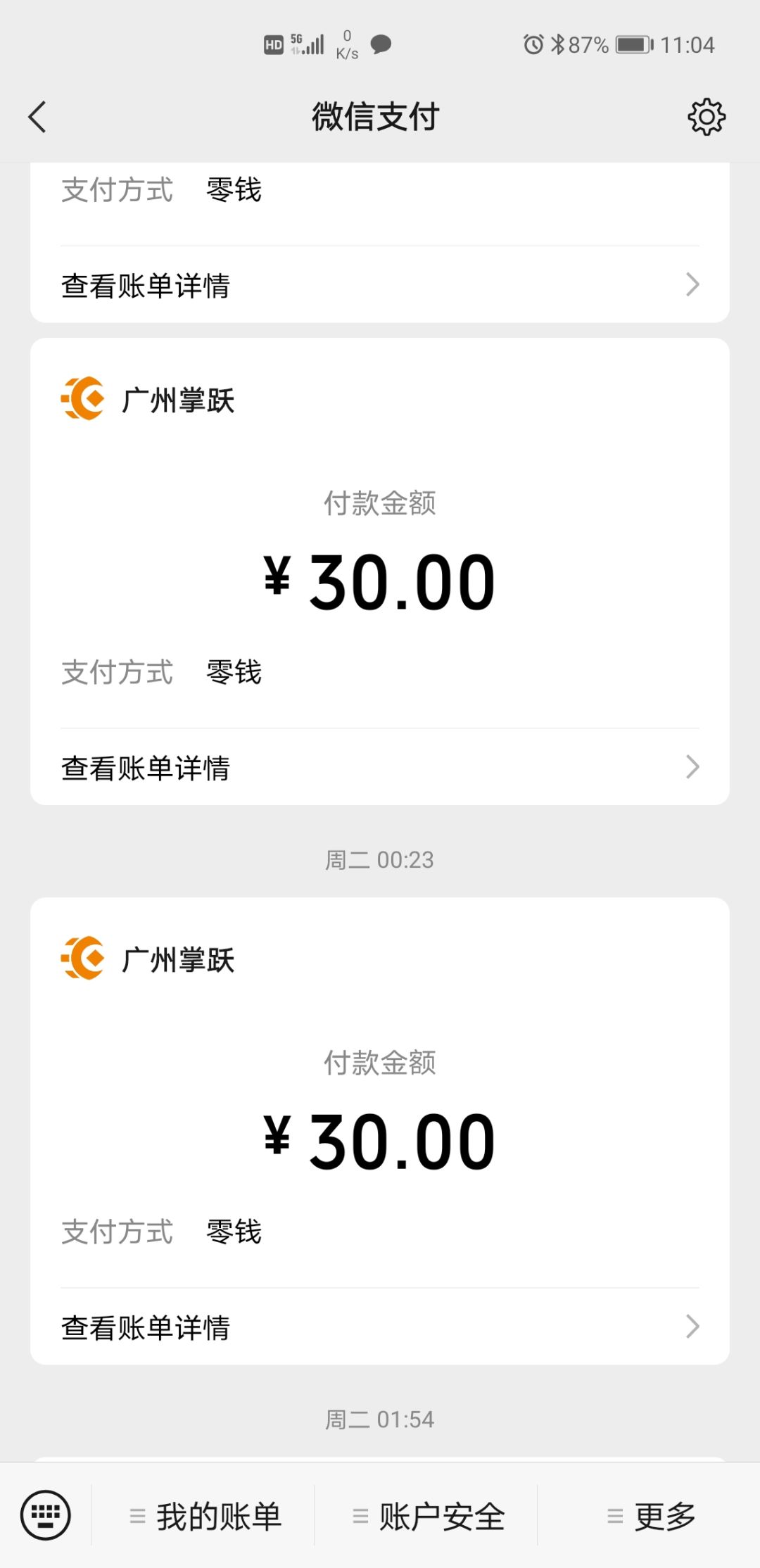Tap 查看账单详情 text in bottom card
Viewport: 760px width, 1568px height.
[146, 1327]
